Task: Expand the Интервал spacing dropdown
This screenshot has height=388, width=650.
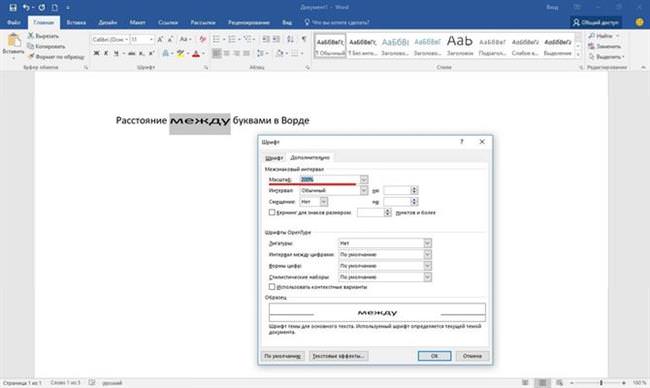Action: coord(364,190)
